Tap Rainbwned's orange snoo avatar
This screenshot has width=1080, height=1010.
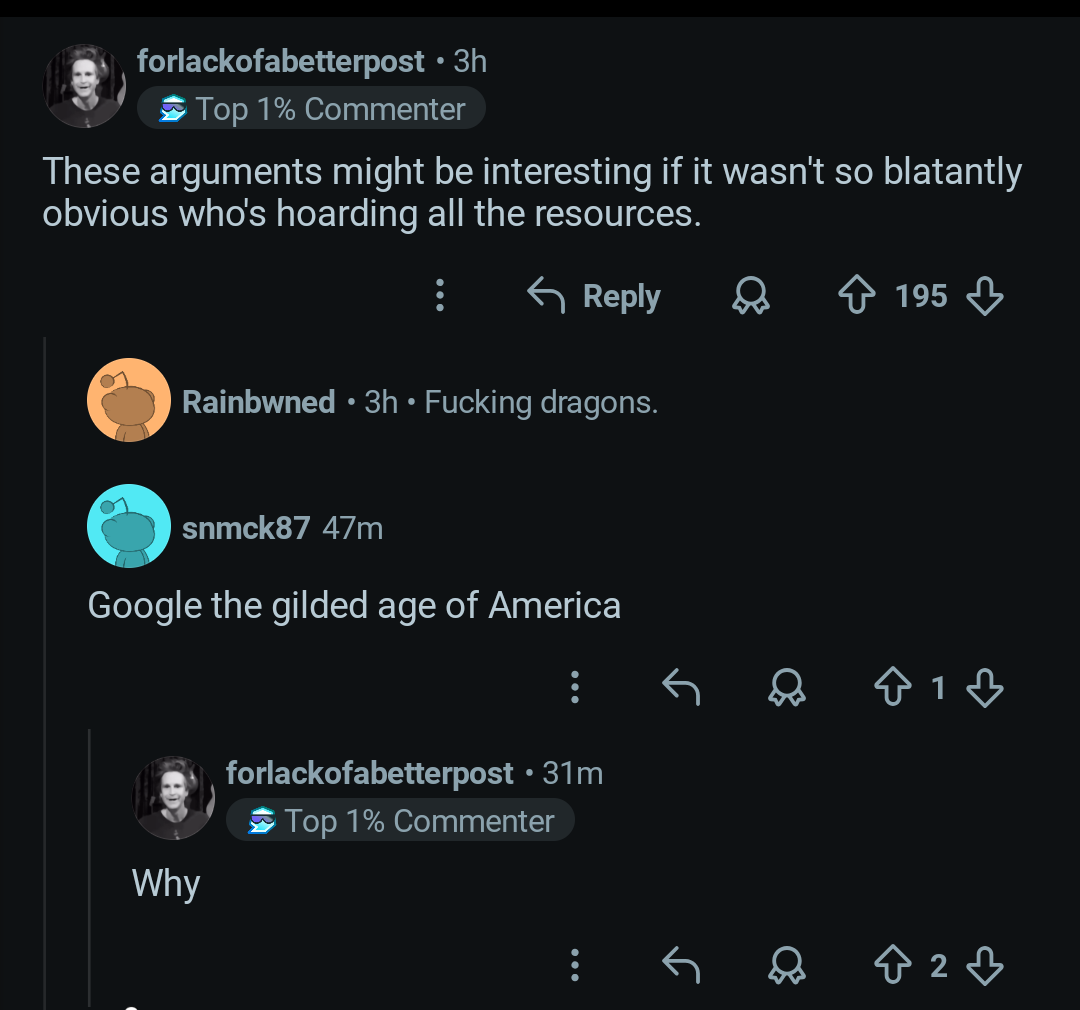[129, 400]
